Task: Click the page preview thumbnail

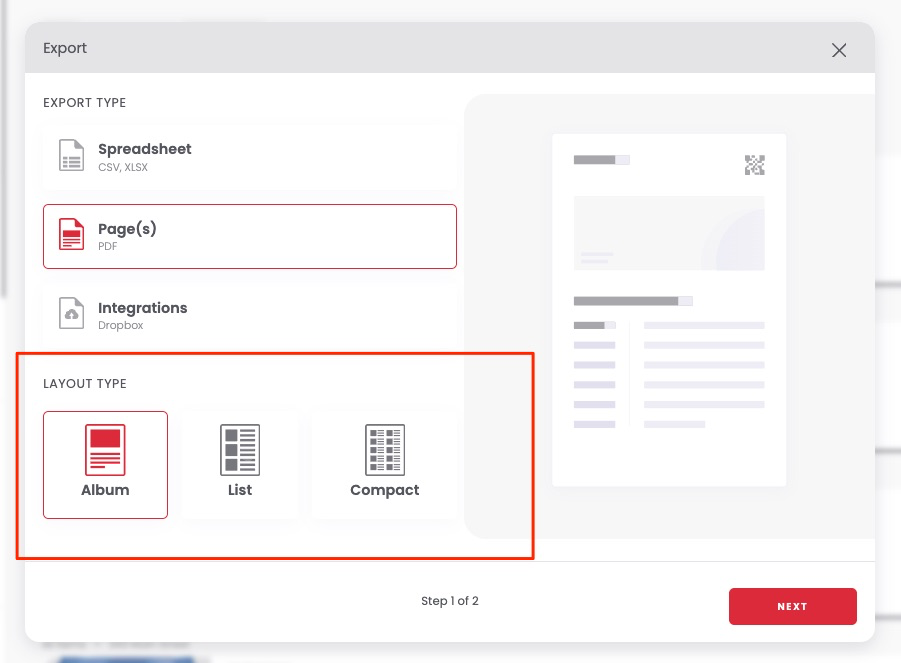Action: (669, 310)
